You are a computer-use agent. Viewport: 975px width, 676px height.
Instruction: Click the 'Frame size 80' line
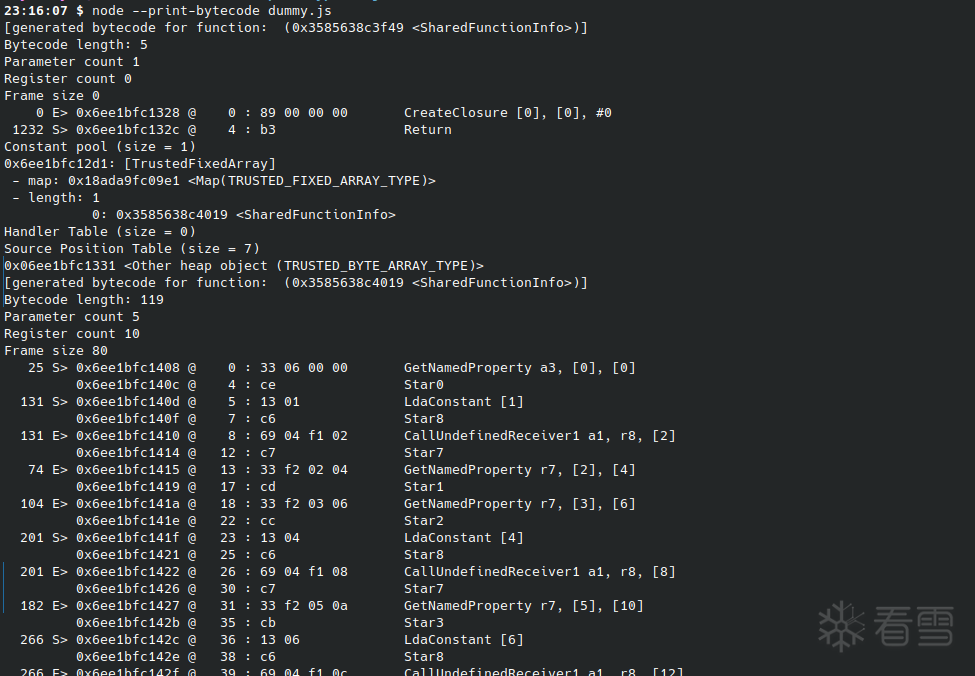(x=55, y=350)
